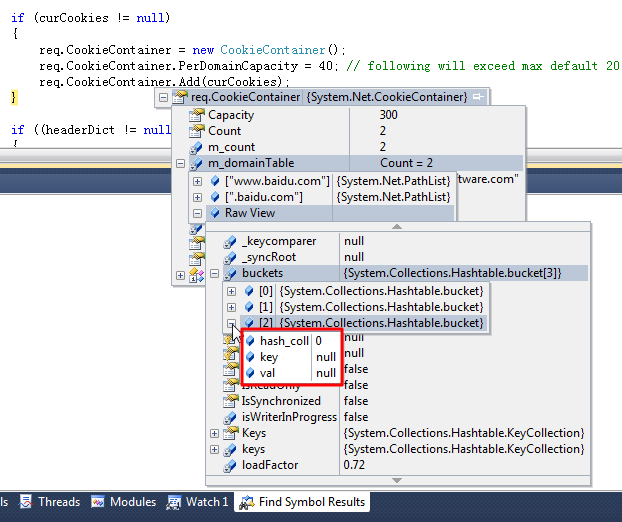Viewport: 622px width, 522px height.
Task: Select the buckets value Hashtable.bucket[3]
Action: (452, 273)
